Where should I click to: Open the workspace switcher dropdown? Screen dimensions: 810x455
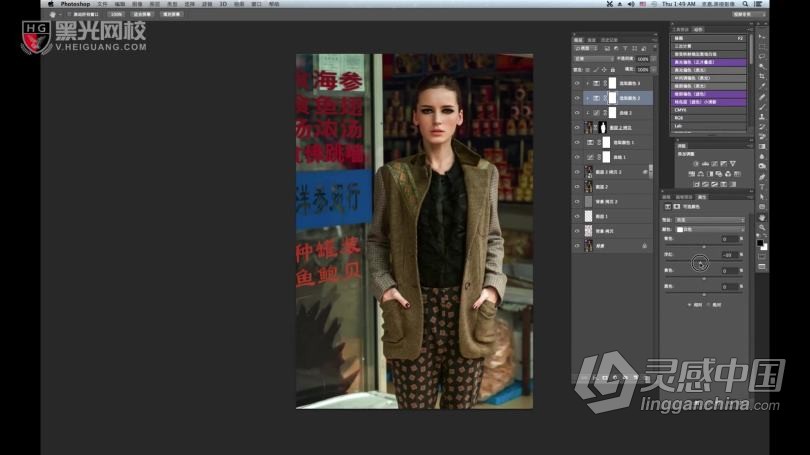(x=749, y=14)
